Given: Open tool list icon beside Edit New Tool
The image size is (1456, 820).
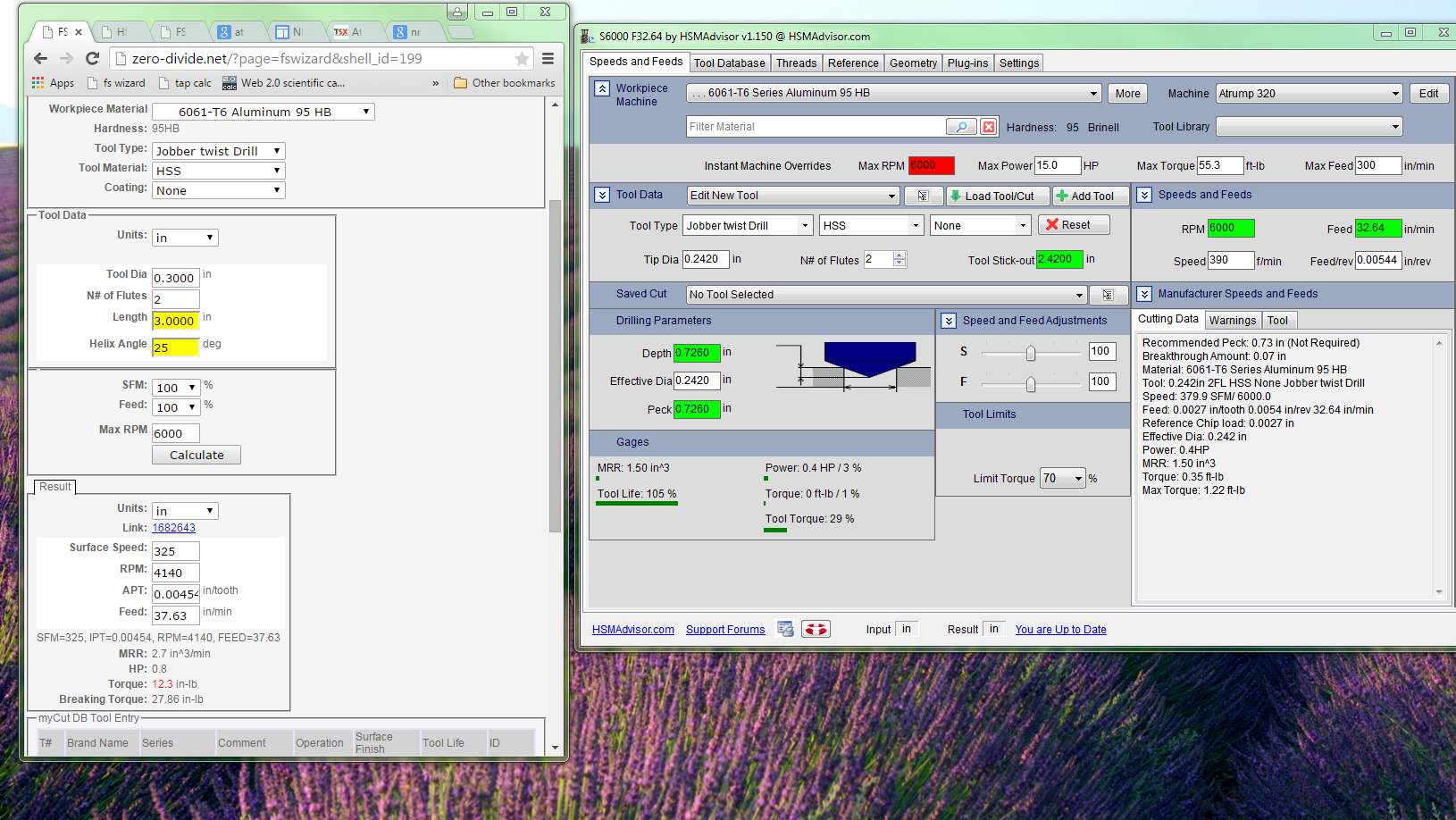Looking at the screenshot, I should click(923, 197).
